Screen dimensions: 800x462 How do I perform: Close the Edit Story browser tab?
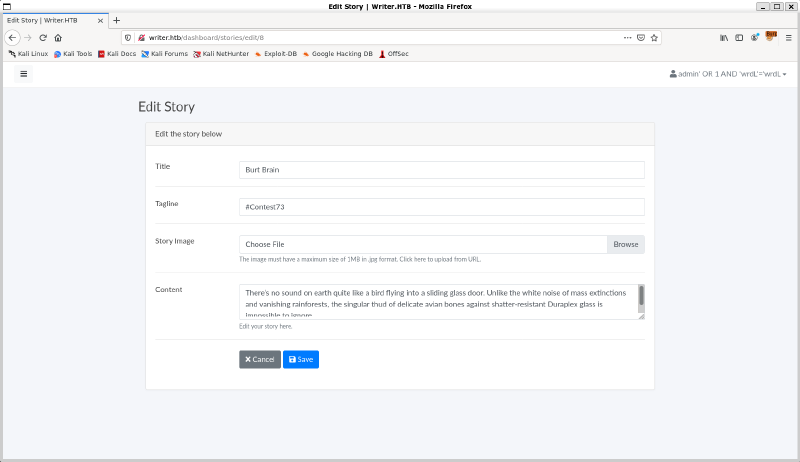pos(99,20)
